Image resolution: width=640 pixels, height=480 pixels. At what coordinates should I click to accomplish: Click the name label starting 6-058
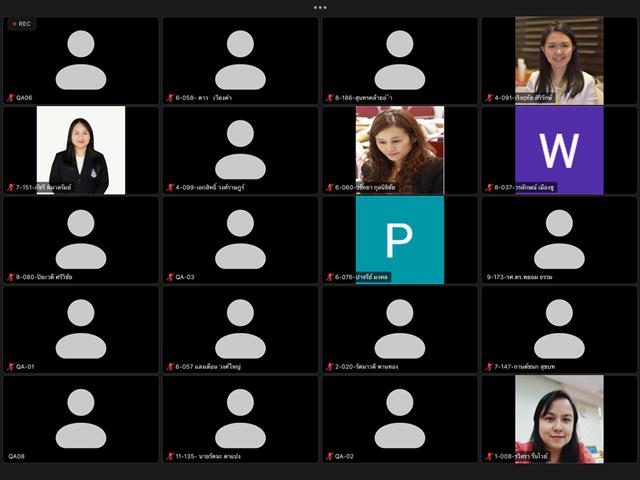204,98
